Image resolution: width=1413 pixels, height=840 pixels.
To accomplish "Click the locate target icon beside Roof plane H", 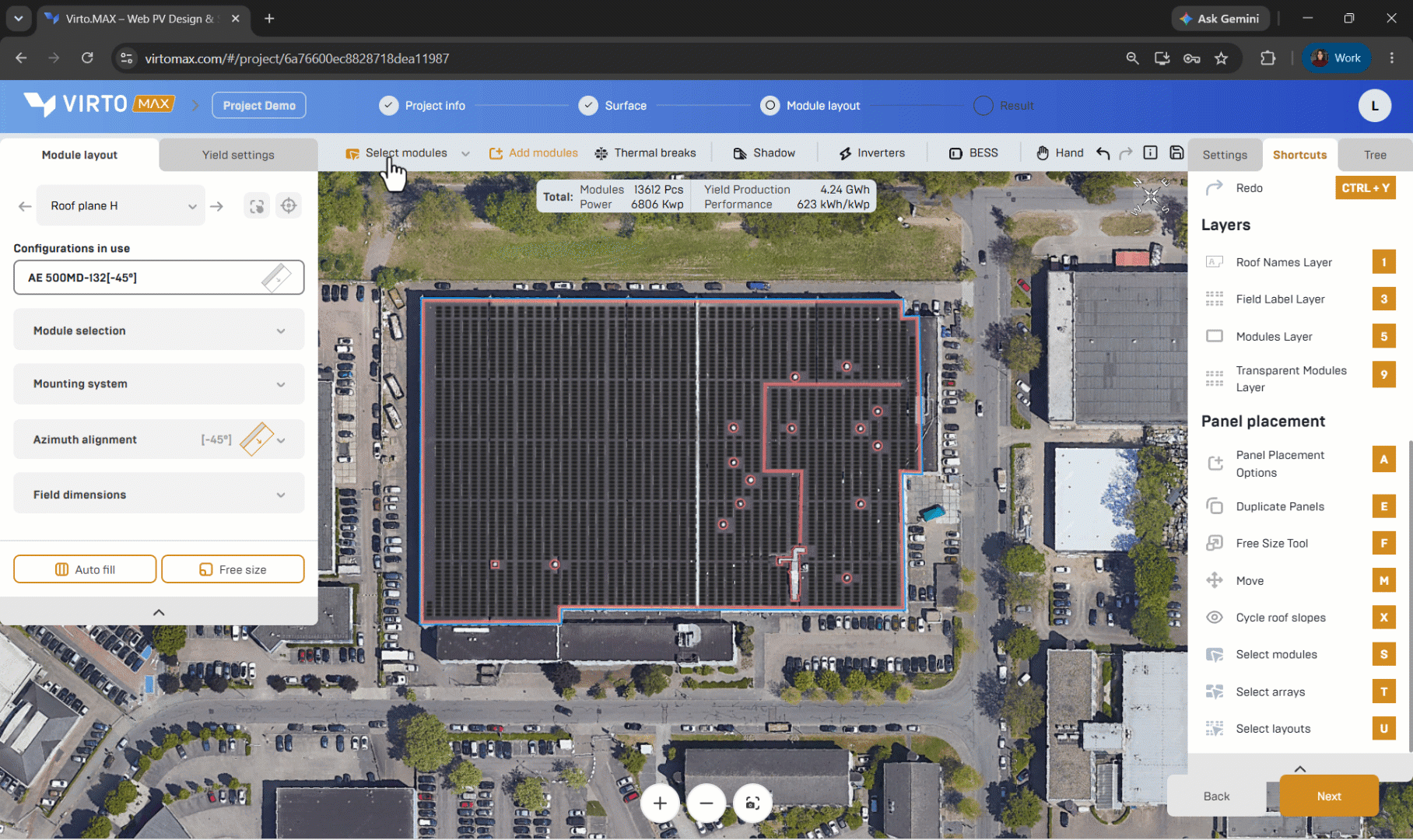I will (x=289, y=206).
